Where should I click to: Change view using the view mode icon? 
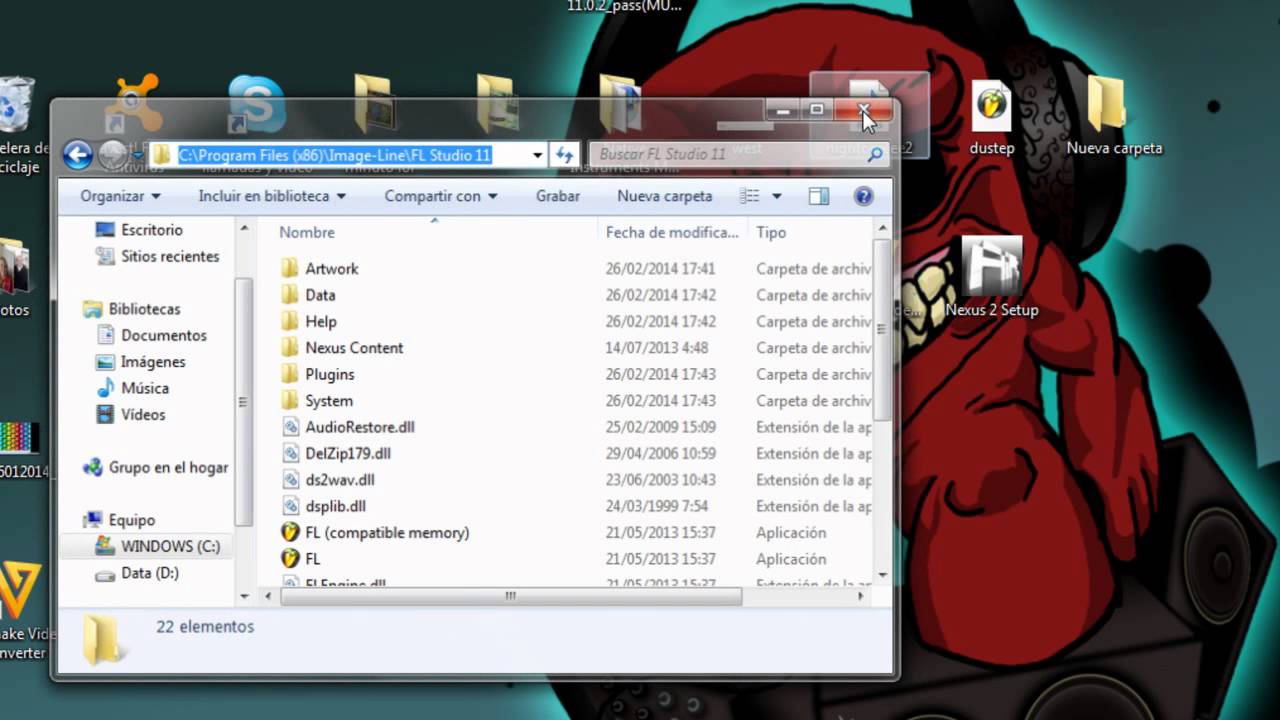pos(750,196)
